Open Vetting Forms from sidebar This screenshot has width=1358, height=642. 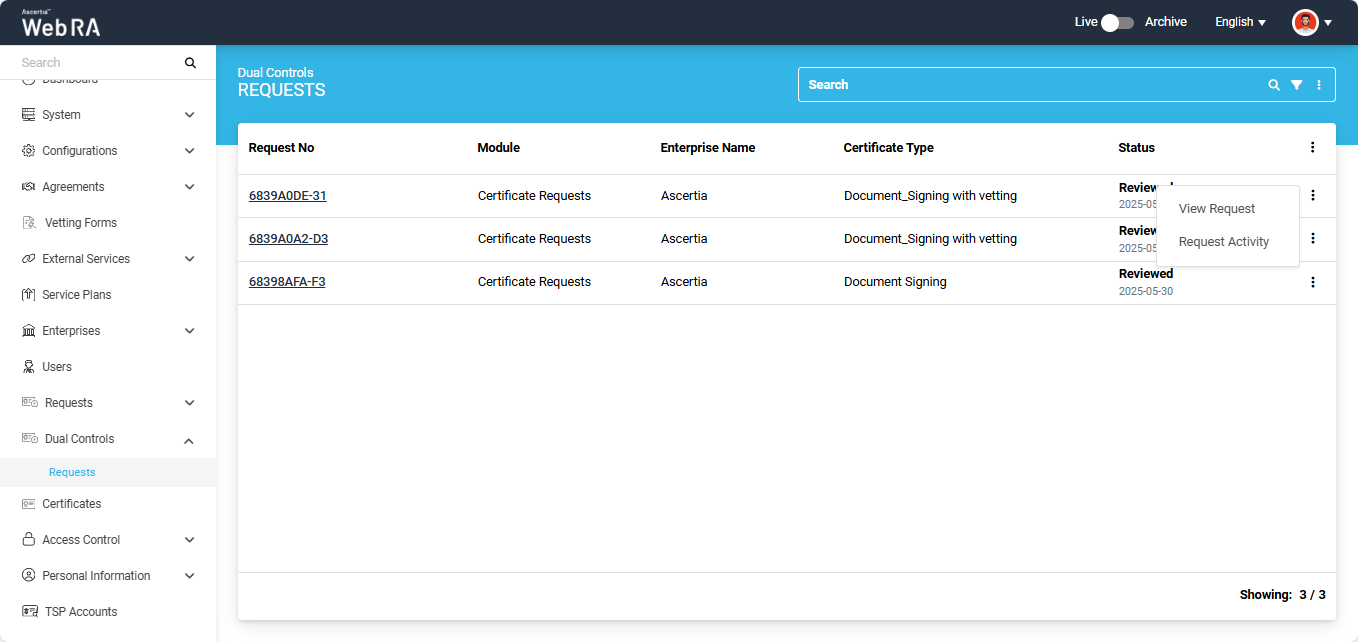tap(80, 223)
